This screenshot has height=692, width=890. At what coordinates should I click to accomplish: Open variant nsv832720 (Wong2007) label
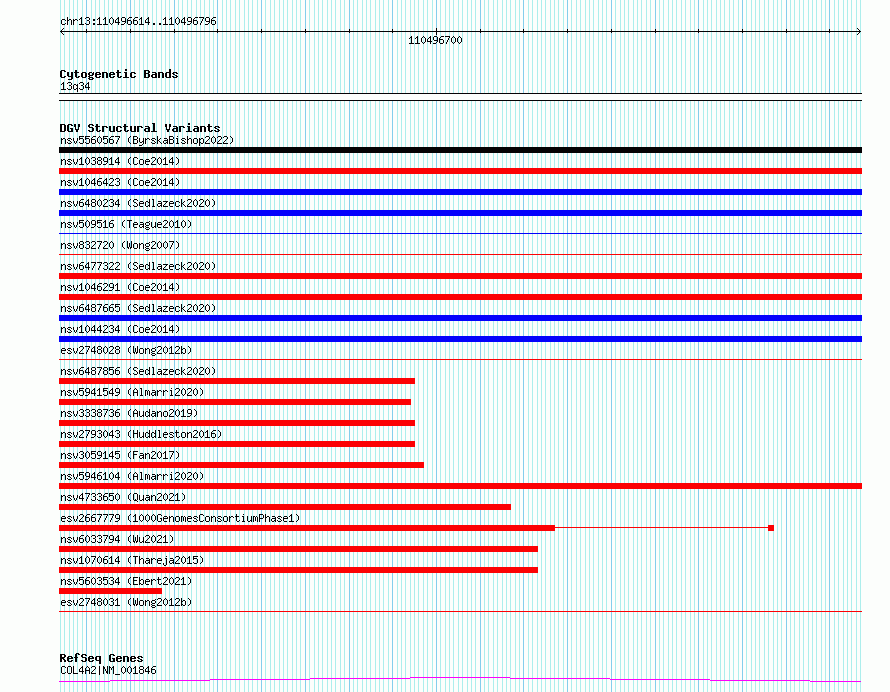120,245
